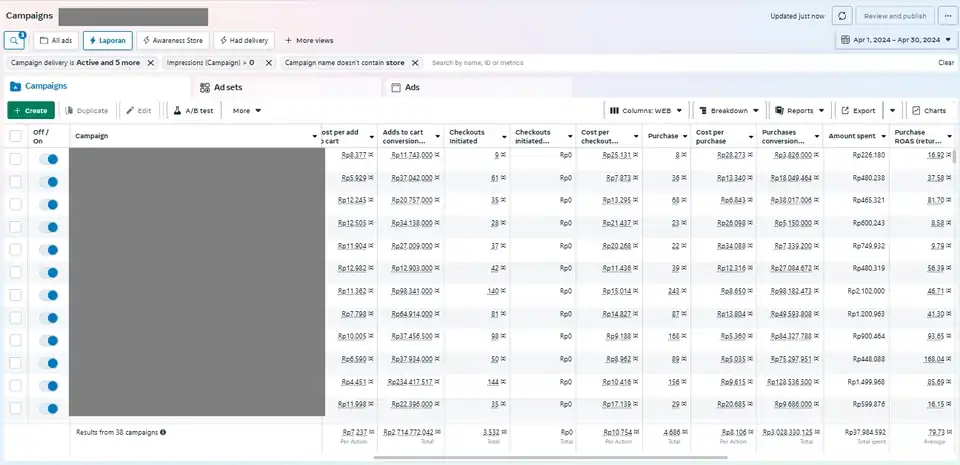This screenshot has width=960, height=465.
Task: Toggle off the campaign with Rp1.200.963 spent
Action: pos(48,318)
